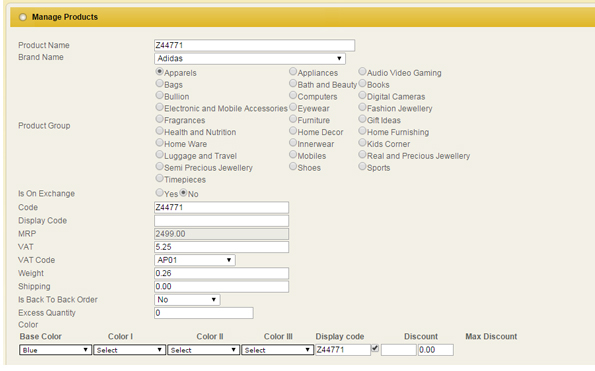Click the Product Group label text
595x371 pixels.
(x=44, y=126)
